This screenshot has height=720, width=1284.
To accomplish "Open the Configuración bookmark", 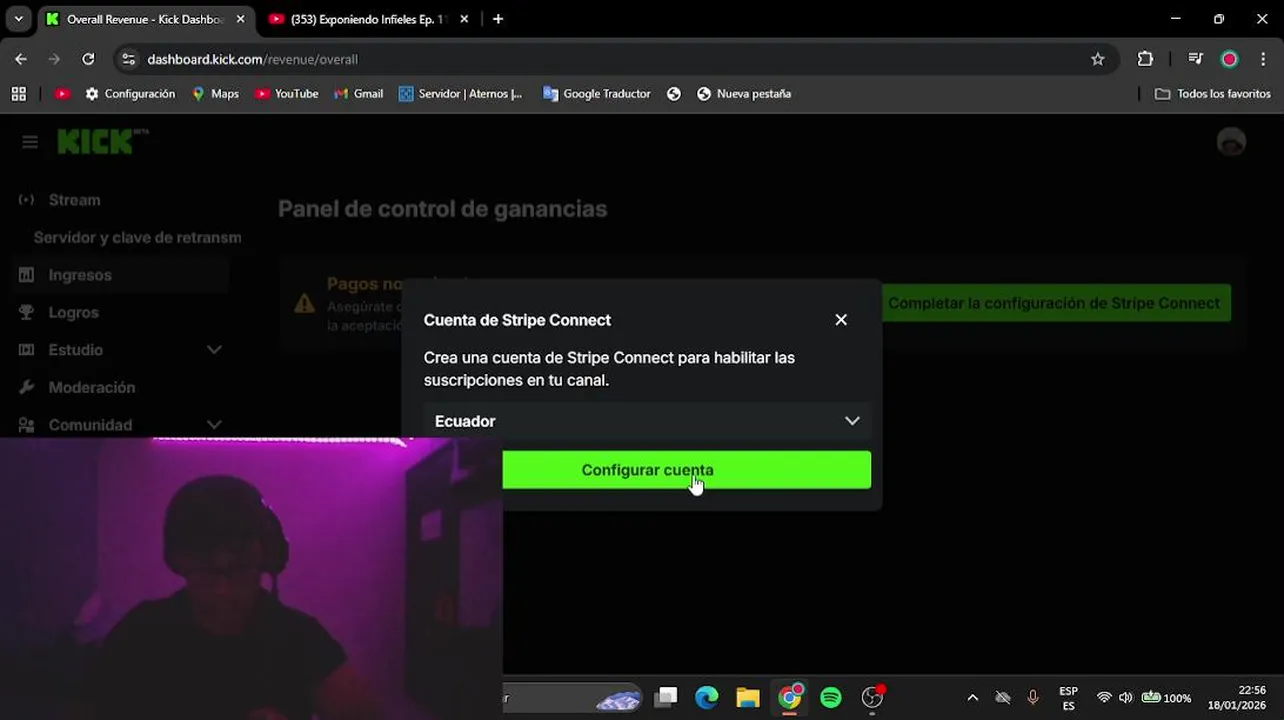I will pos(130,94).
